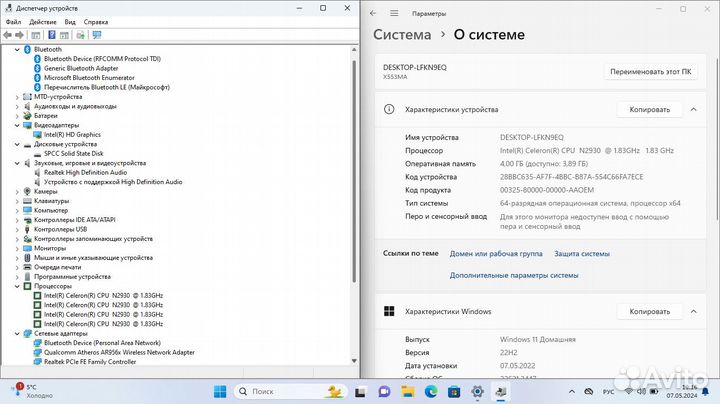Screen dimensions: 720x404
Task: Open the Действие menu
Action: click(43, 22)
